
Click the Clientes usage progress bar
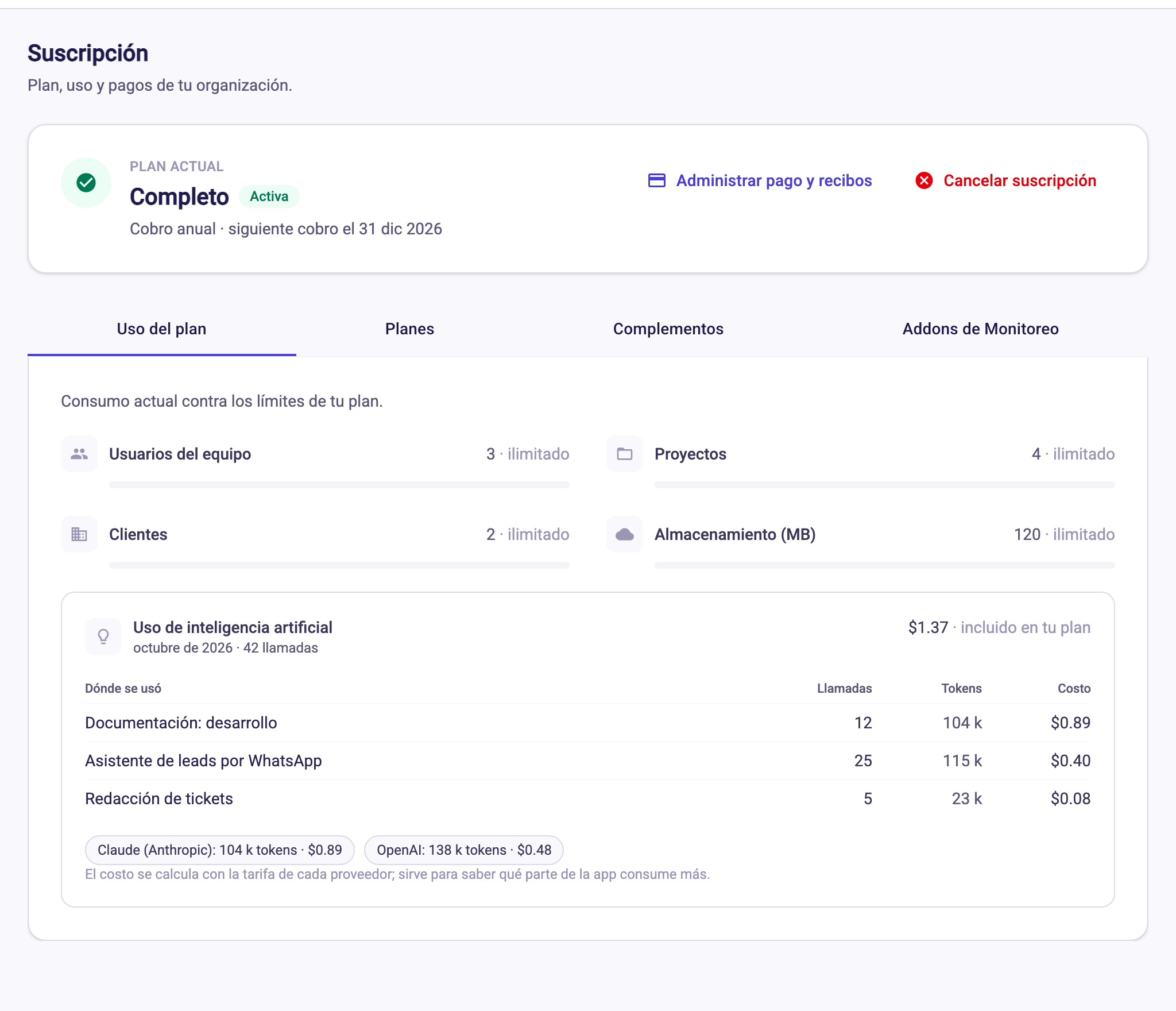339,565
